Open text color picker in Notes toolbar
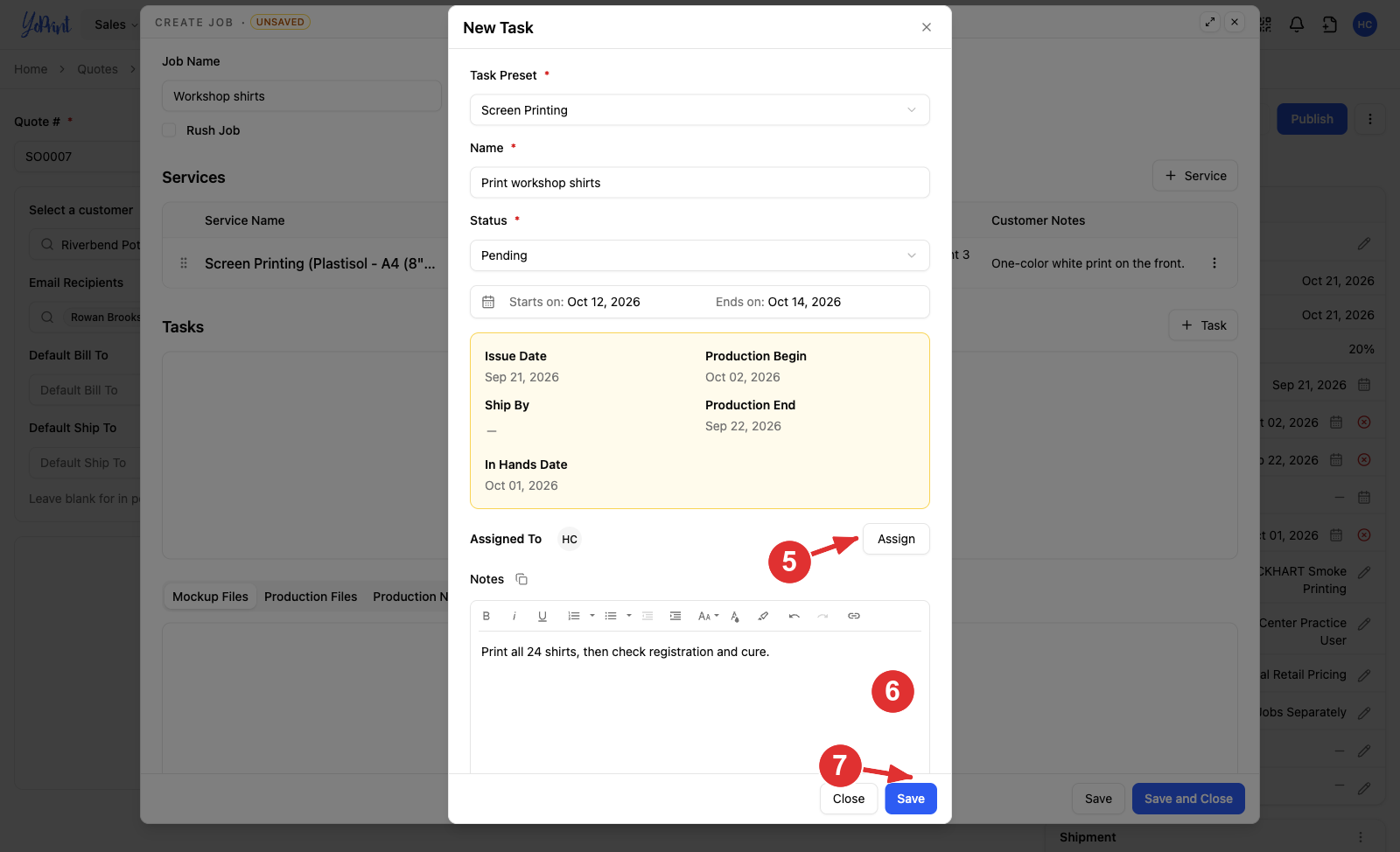Viewport: 1400px width, 852px height. (735, 616)
